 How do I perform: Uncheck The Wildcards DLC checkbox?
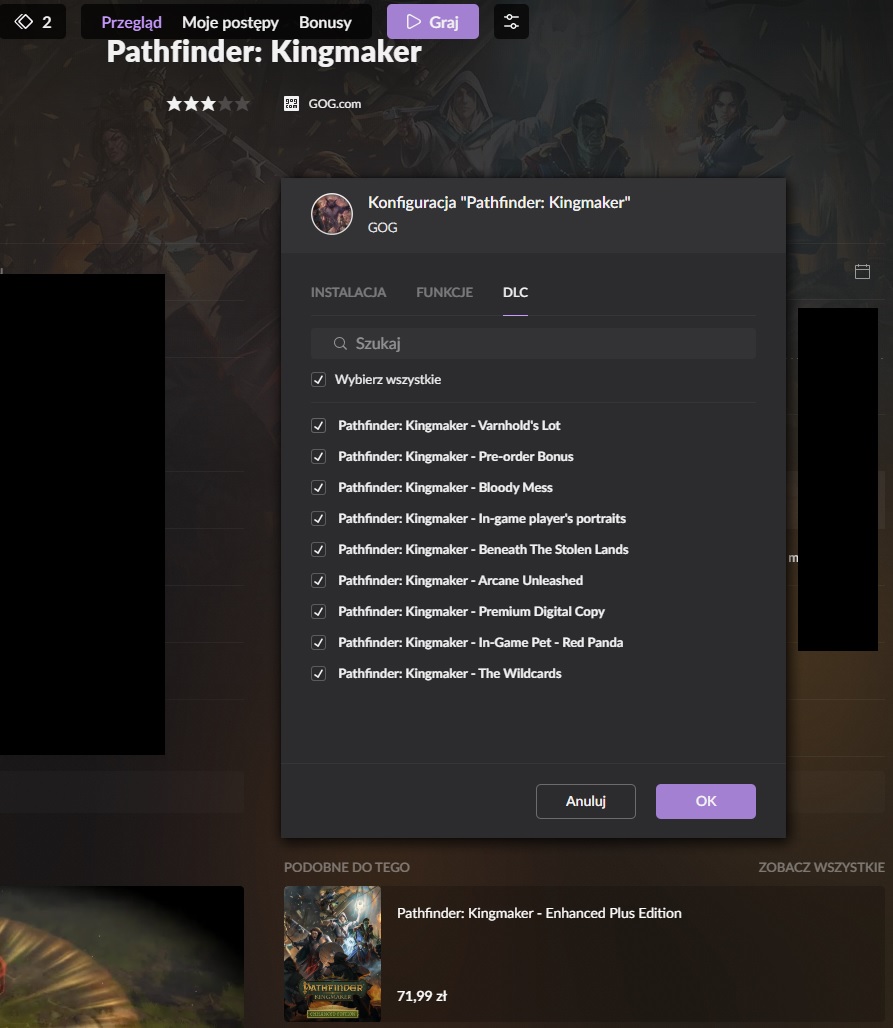[319, 674]
